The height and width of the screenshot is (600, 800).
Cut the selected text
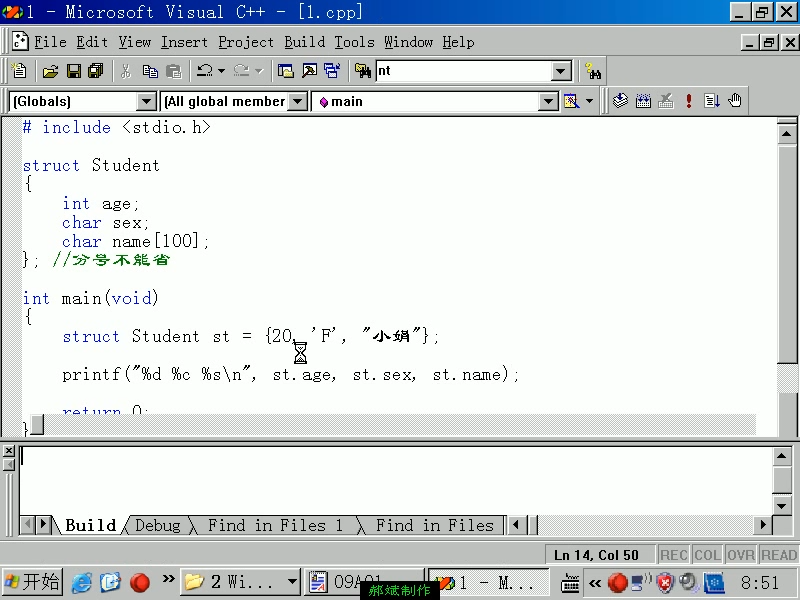[126, 71]
